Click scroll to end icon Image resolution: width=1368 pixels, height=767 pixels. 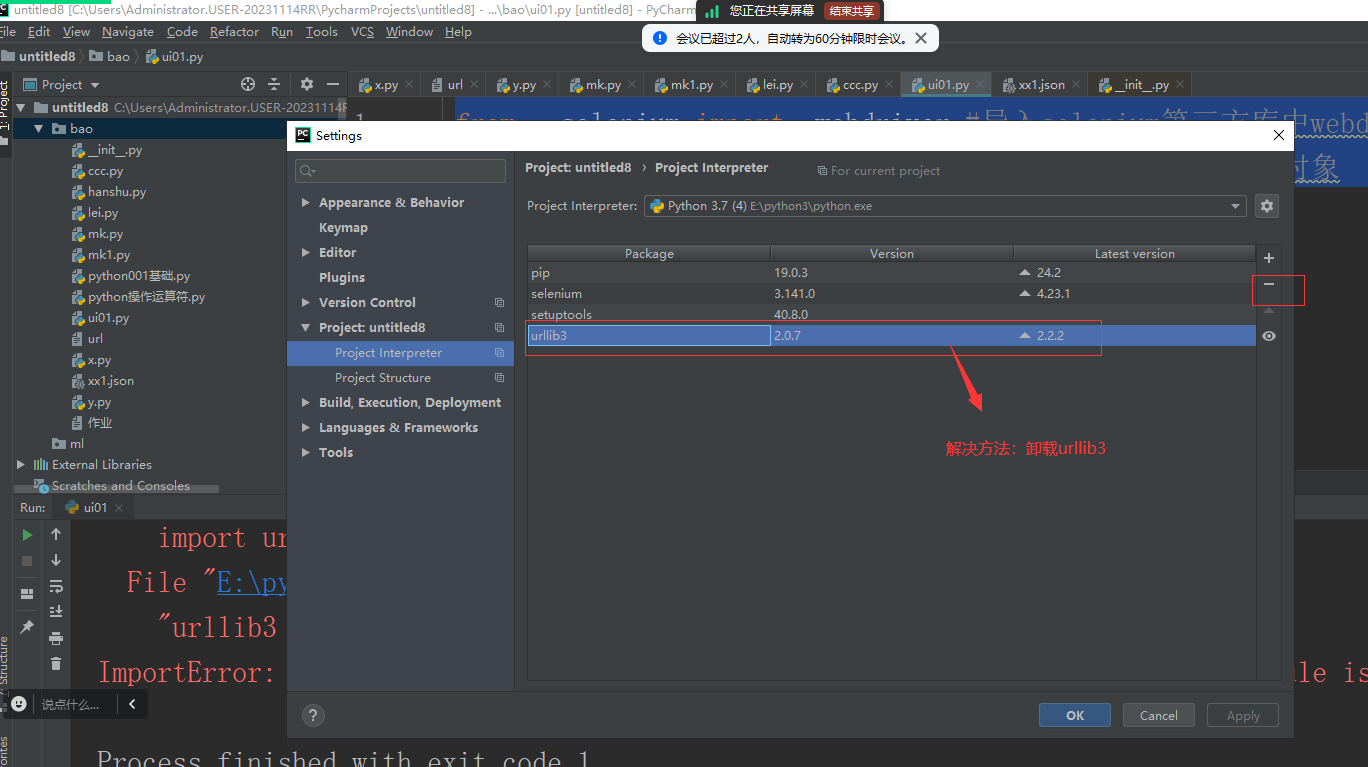click(56, 612)
